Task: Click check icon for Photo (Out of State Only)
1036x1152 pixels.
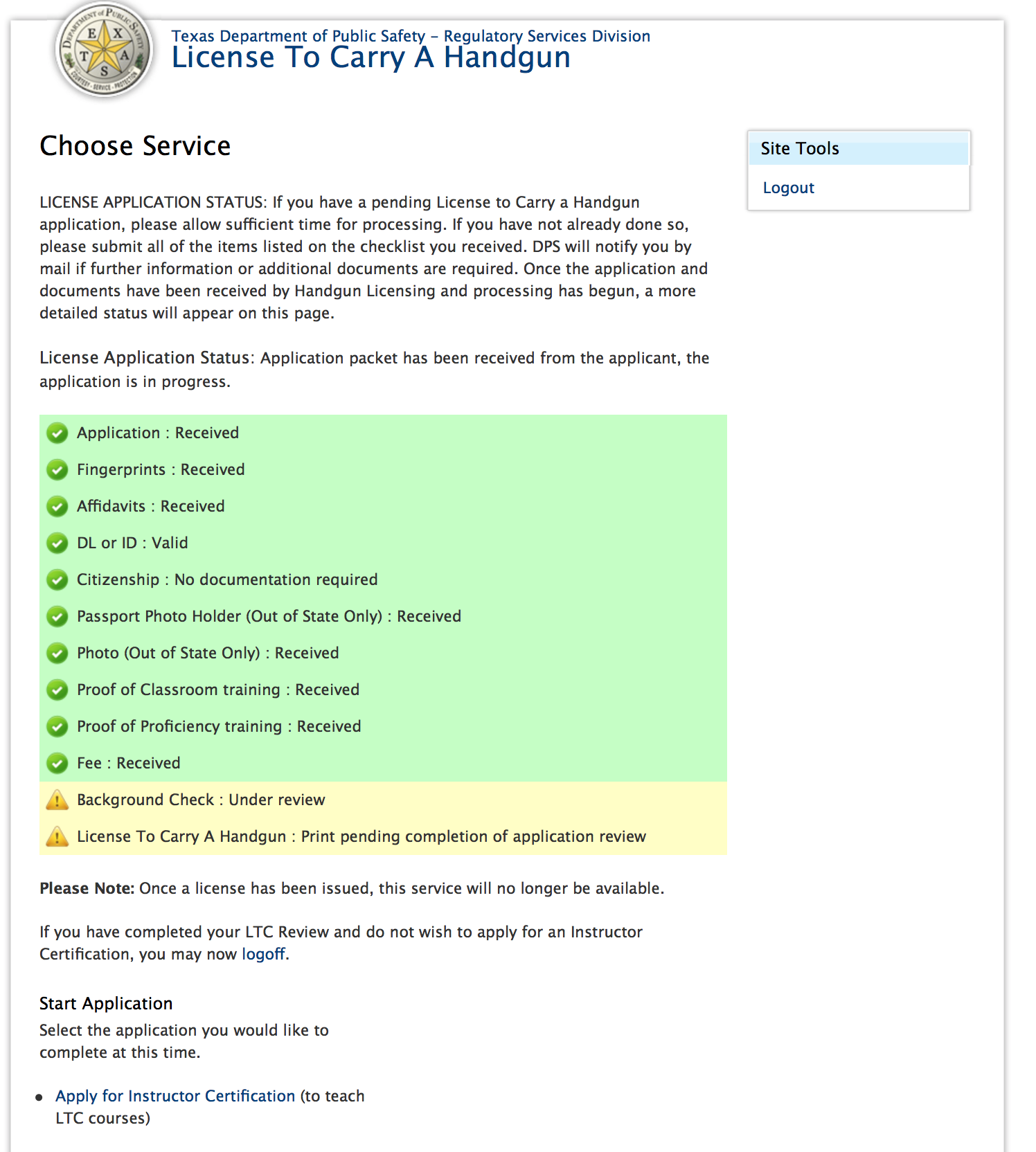Action: (x=57, y=654)
